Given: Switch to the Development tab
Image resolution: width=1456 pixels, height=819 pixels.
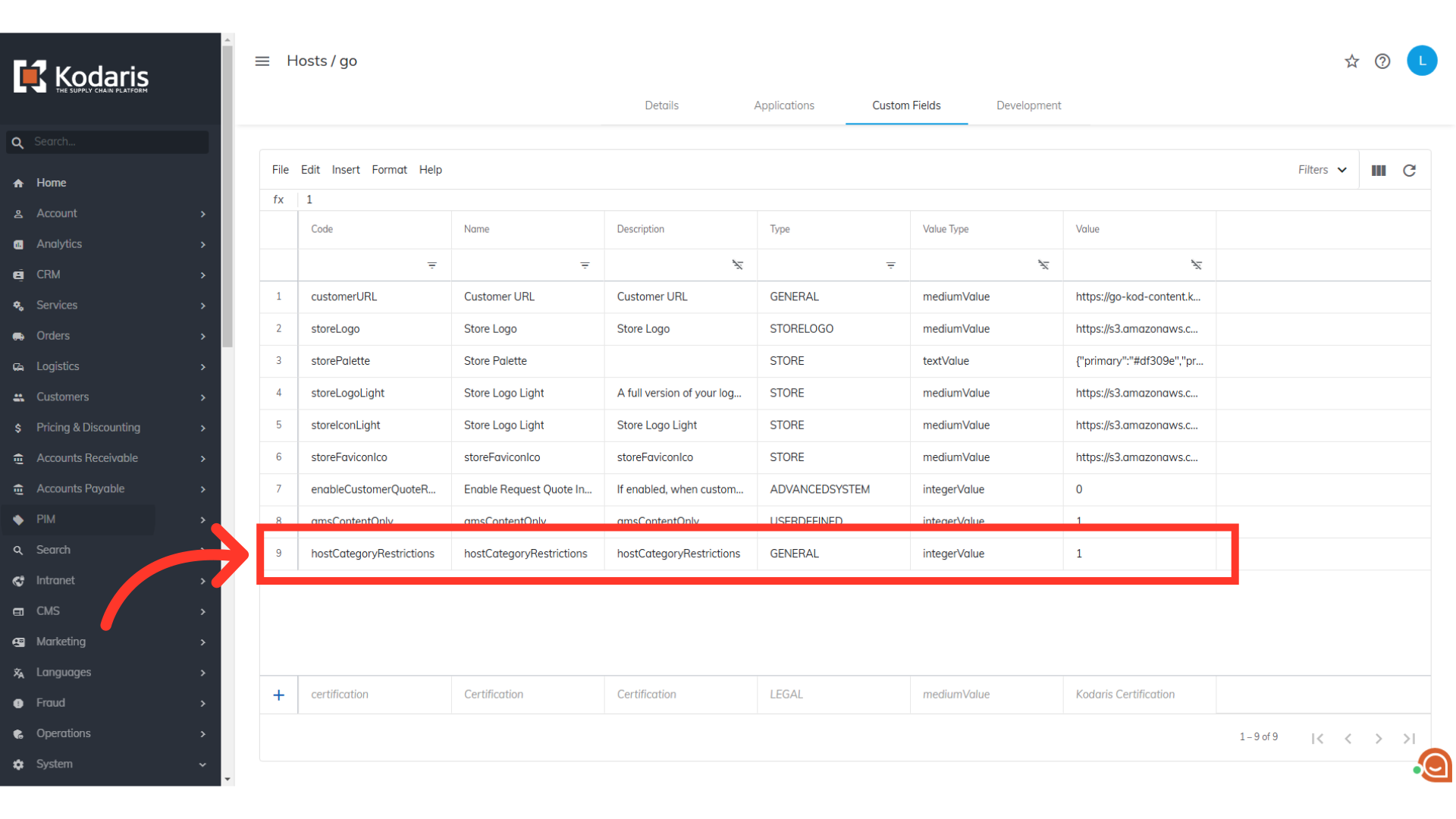Looking at the screenshot, I should (x=1028, y=105).
